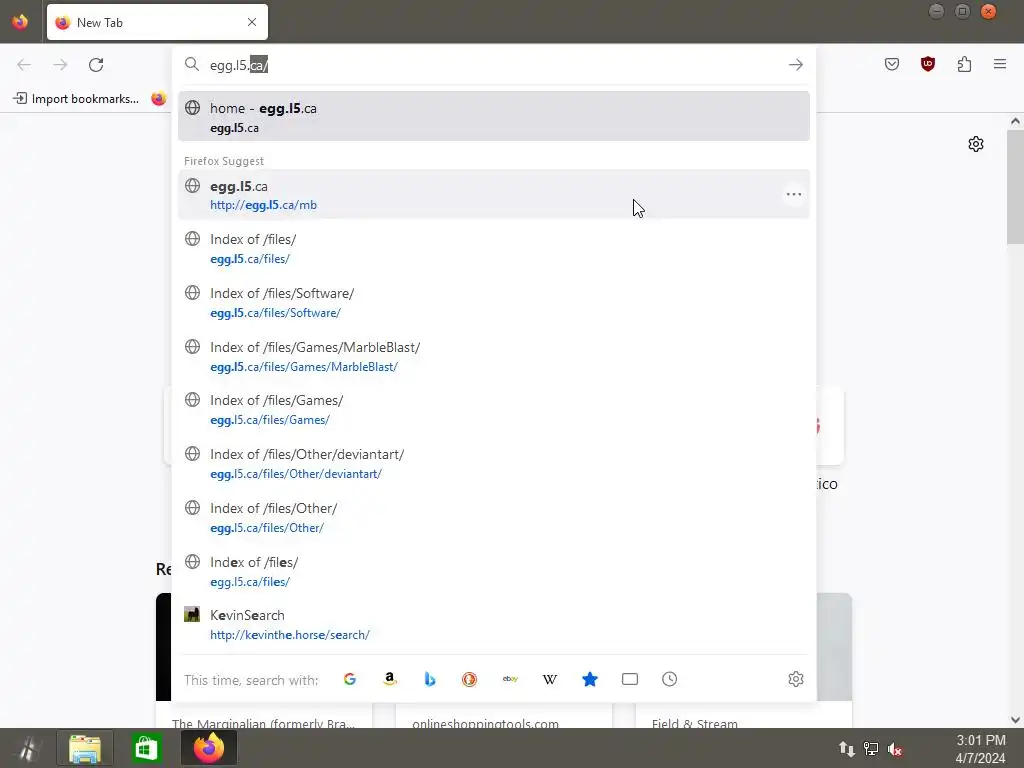Image resolution: width=1024 pixels, height=768 pixels.
Task: Open egg.l5.ca/files/Software/ suggestion
Action: pyautogui.click(x=494, y=302)
